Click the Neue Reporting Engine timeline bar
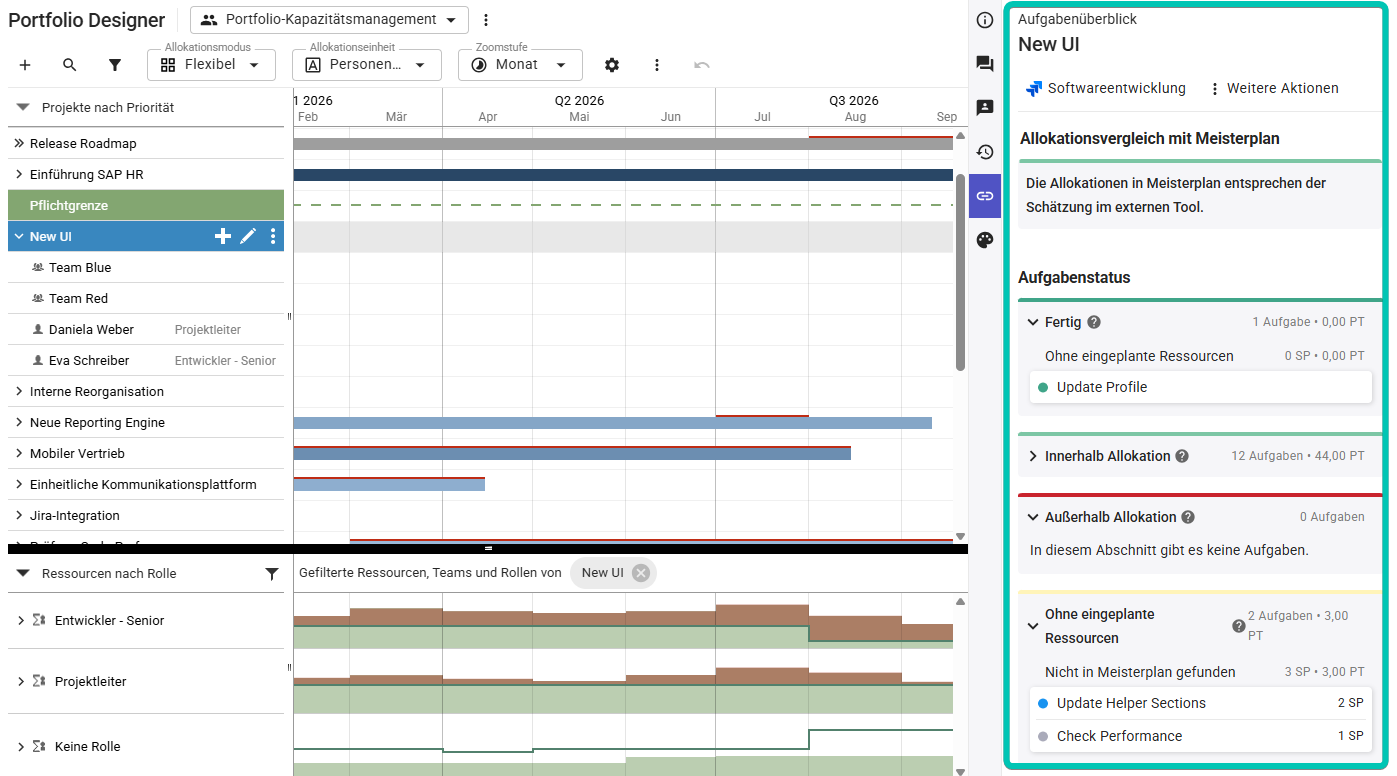The height and width of the screenshot is (776, 1397). point(612,423)
